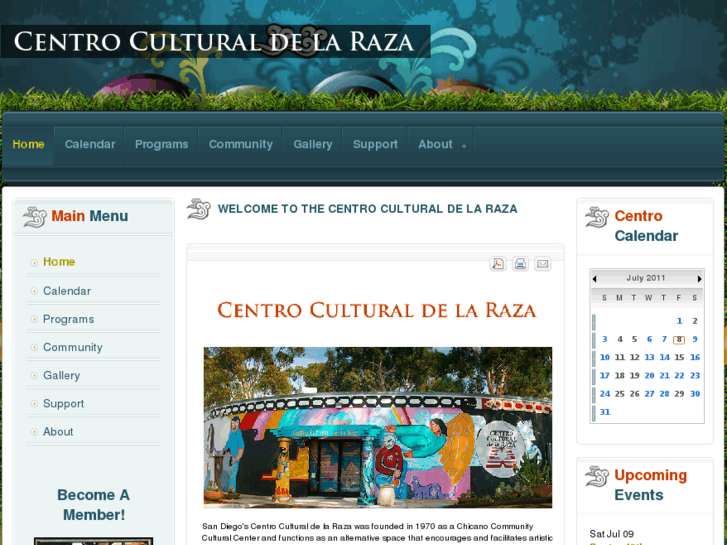
Task: Select July 22 in the calendar
Action: coord(679,376)
